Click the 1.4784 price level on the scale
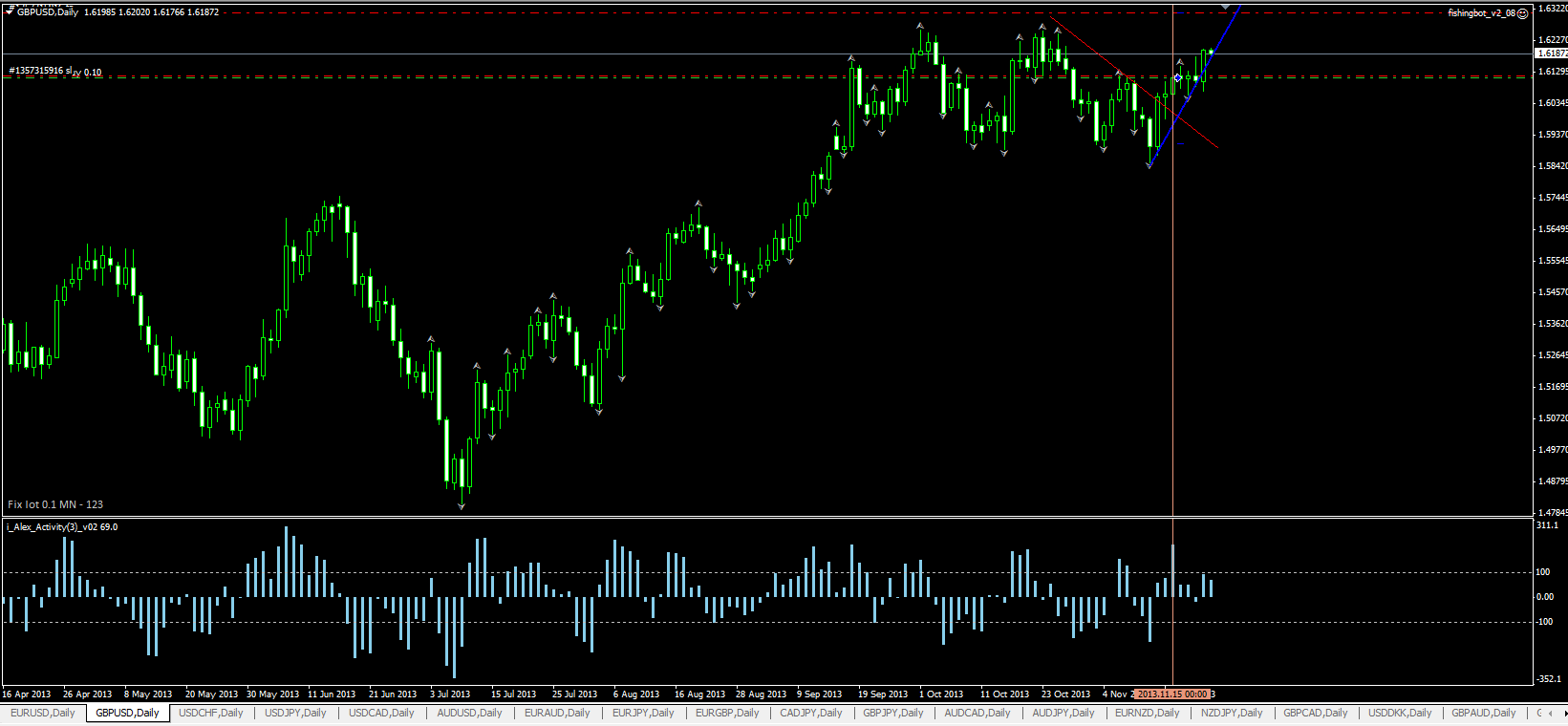The image size is (1568, 726). 1552,513
